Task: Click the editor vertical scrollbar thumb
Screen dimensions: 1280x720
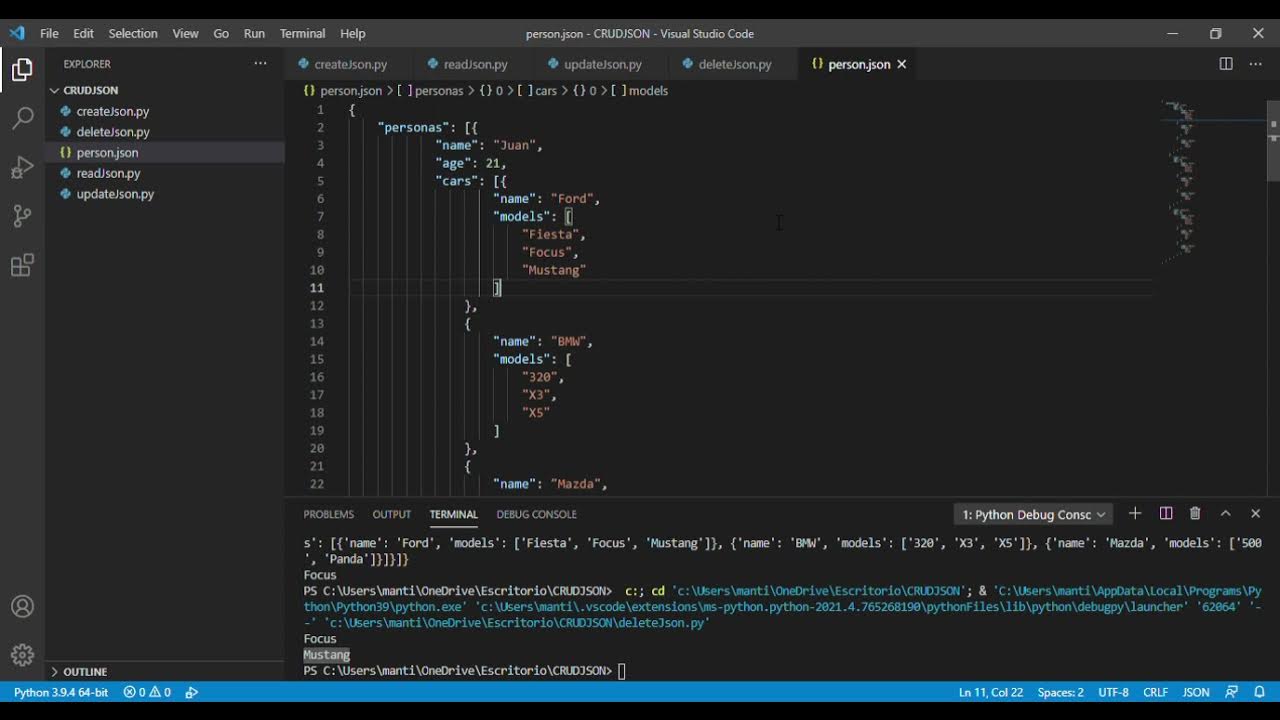Action: click(x=1273, y=140)
